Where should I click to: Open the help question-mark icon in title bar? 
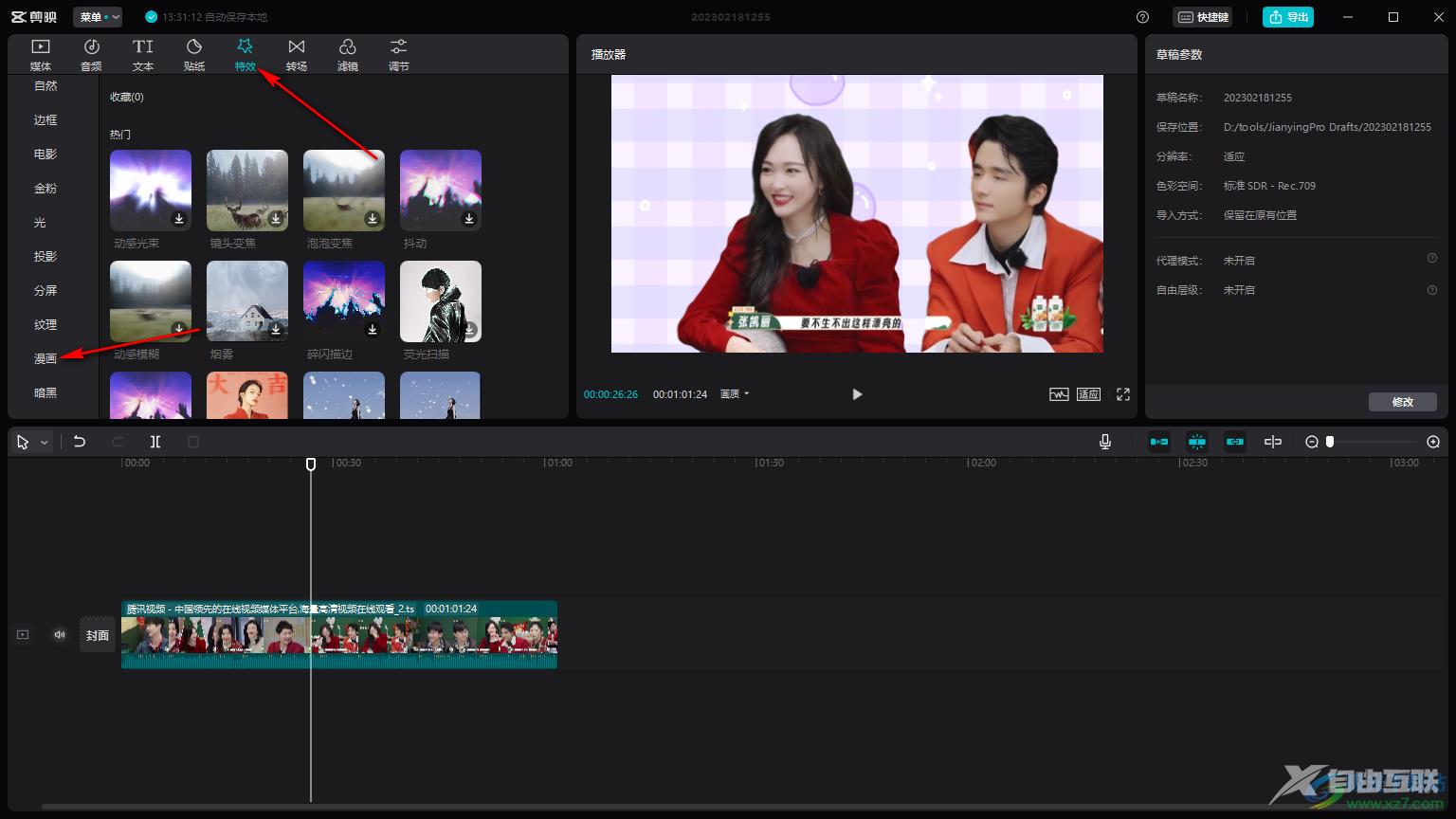pyautogui.click(x=1142, y=17)
